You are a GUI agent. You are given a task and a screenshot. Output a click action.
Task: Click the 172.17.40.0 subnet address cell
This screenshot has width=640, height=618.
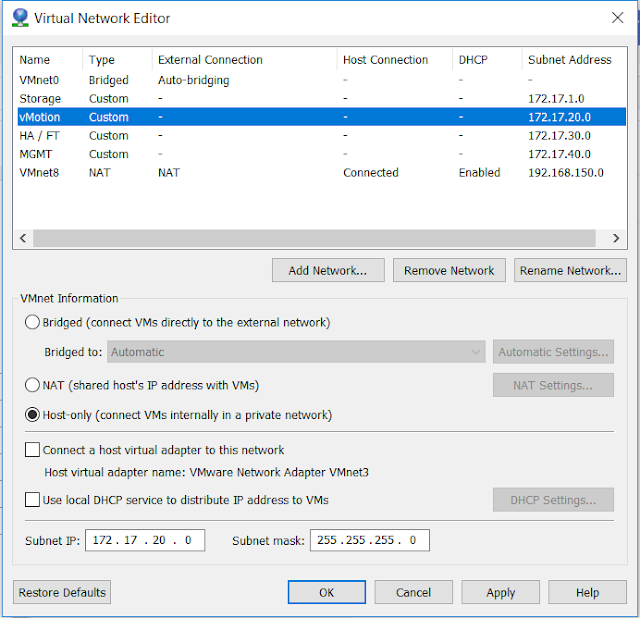[x=560, y=154]
